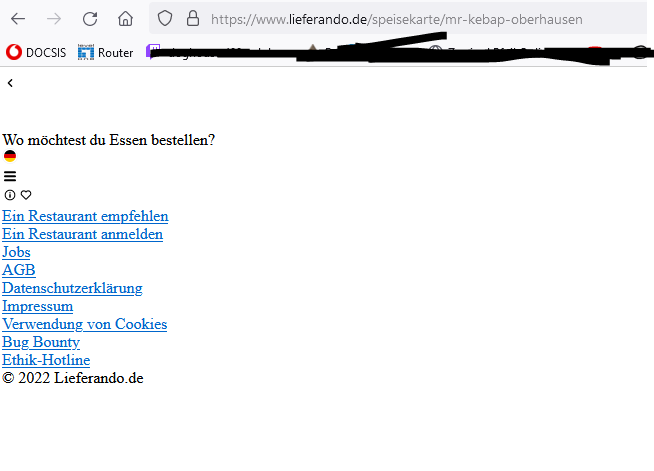Open the DOCSIS bookmark
Image resolution: width=654 pixels, height=471 pixels.
click(36, 53)
